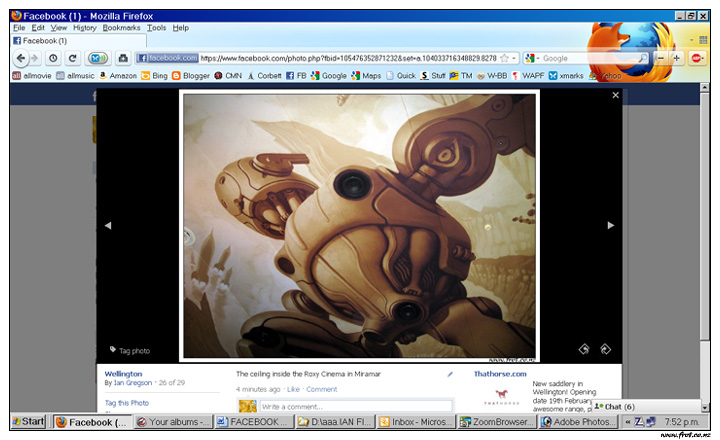Open the Stuff bookmark

(433, 76)
